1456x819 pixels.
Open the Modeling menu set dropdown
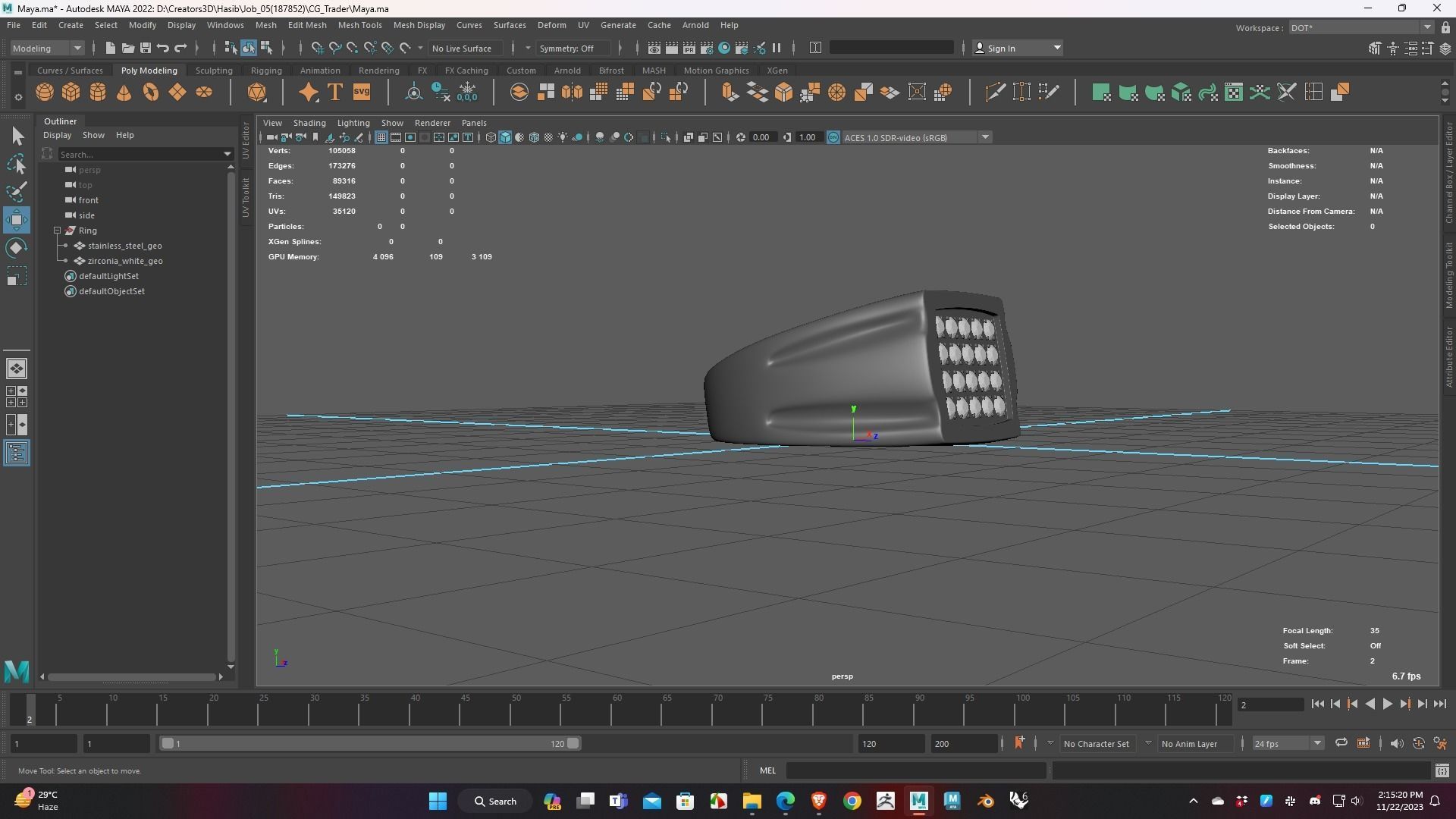[46, 48]
